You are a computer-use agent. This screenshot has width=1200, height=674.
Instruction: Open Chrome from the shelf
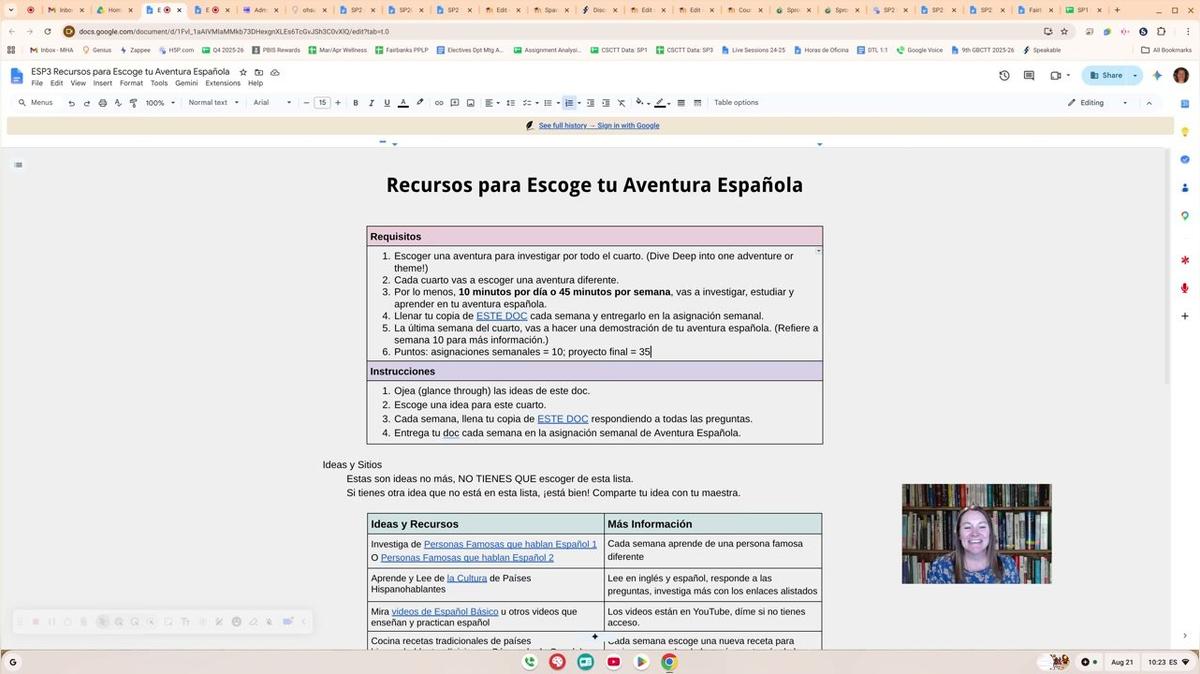tap(669, 662)
